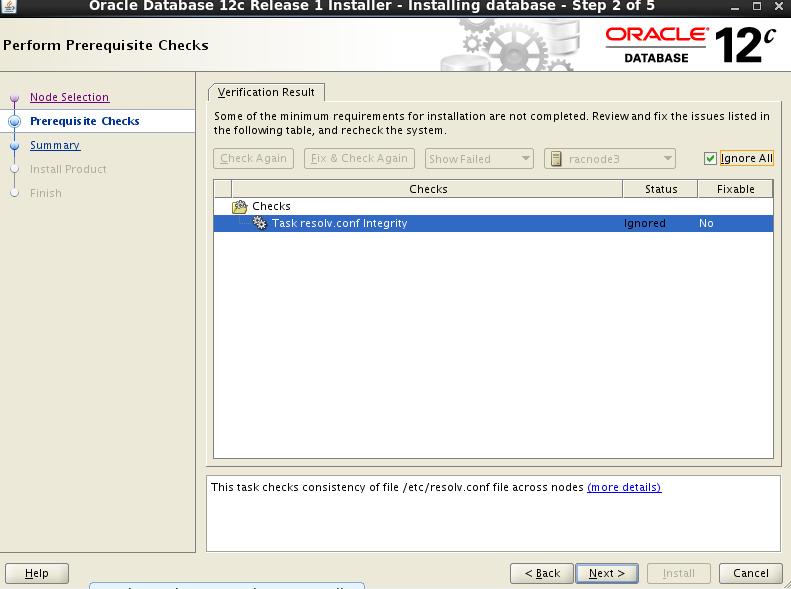Click the Finish step label
791x589 pixels.
pyautogui.click(x=46, y=193)
